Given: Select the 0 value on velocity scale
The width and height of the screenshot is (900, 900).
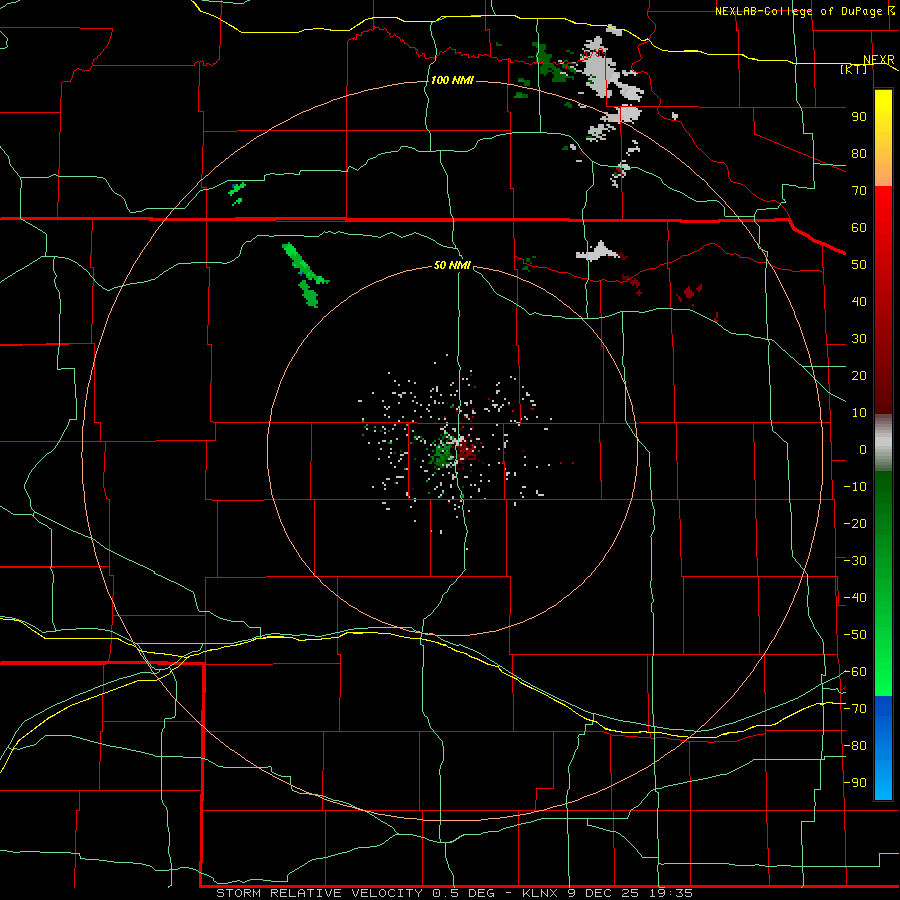Looking at the screenshot, I should click(x=863, y=449).
